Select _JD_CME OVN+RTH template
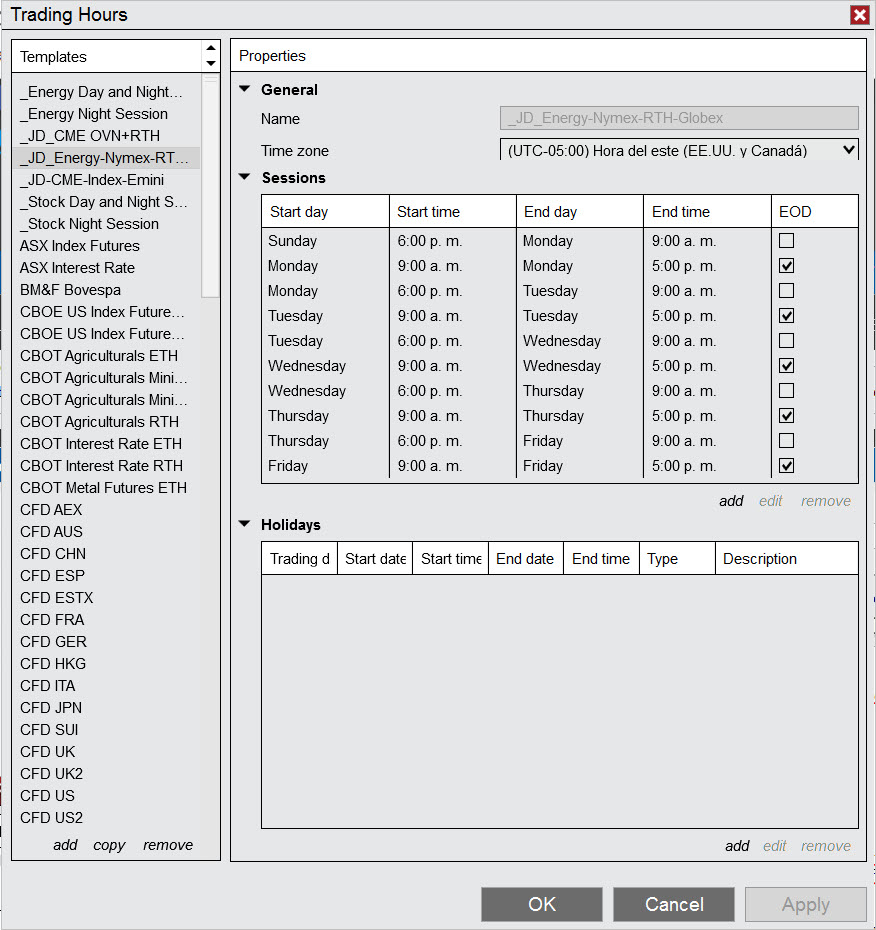Screen dimensions: 876x930 tap(106, 136)
